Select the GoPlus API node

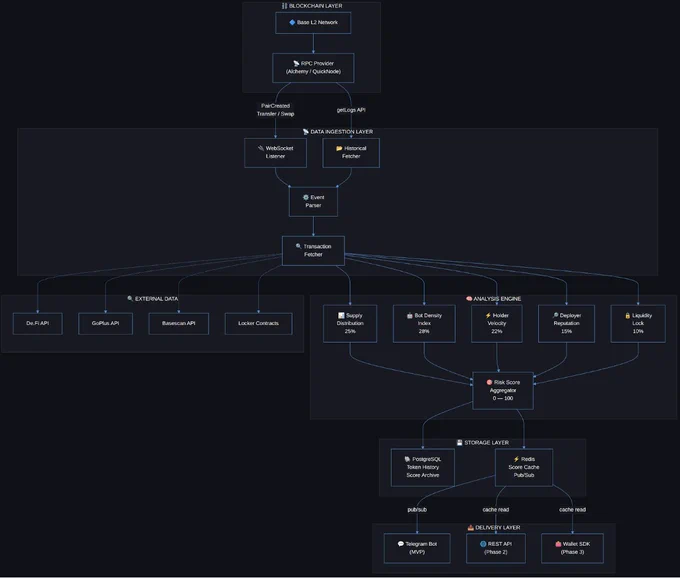tap(105, 323)
